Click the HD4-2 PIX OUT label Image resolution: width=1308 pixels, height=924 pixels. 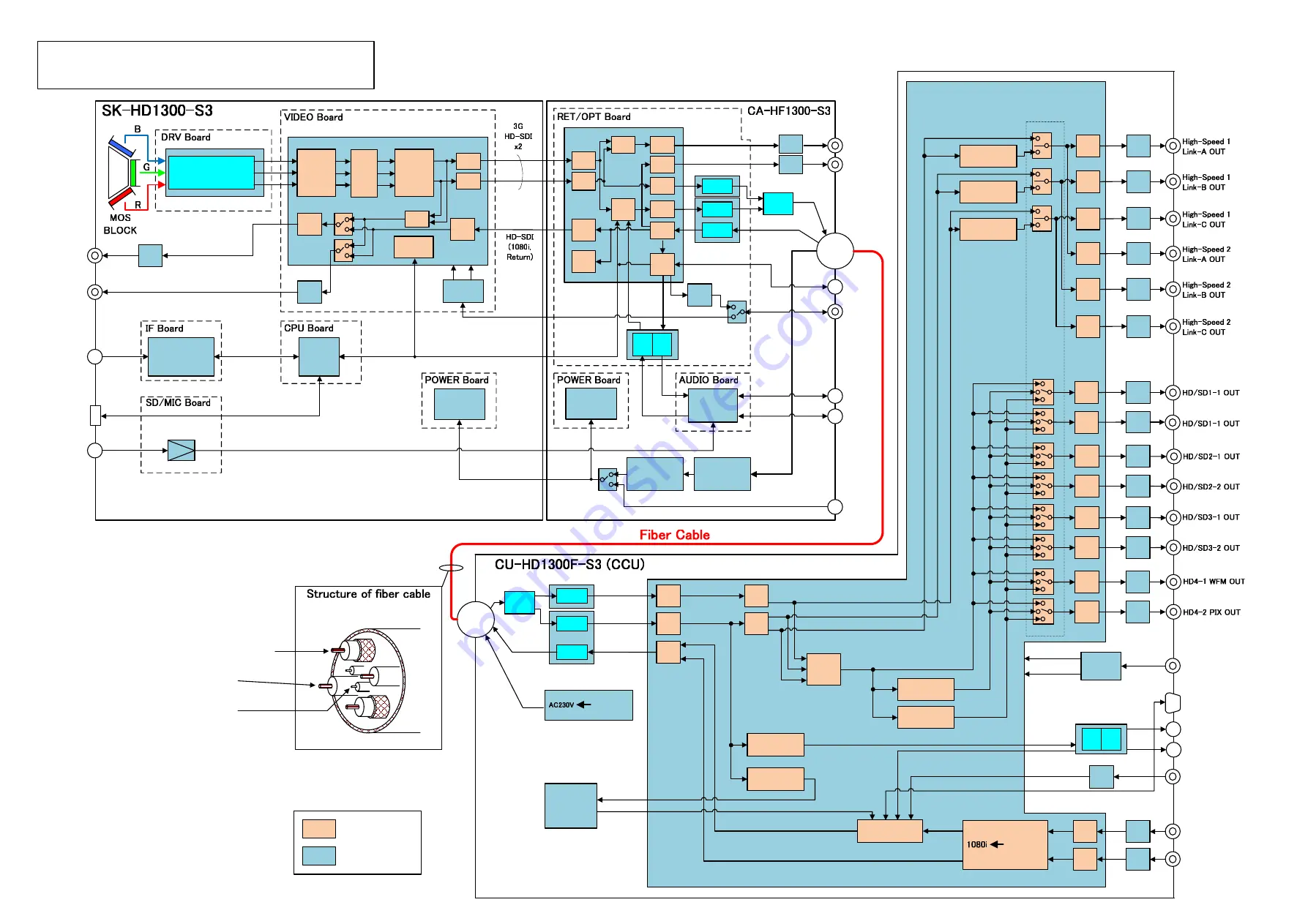[1211, 612]
